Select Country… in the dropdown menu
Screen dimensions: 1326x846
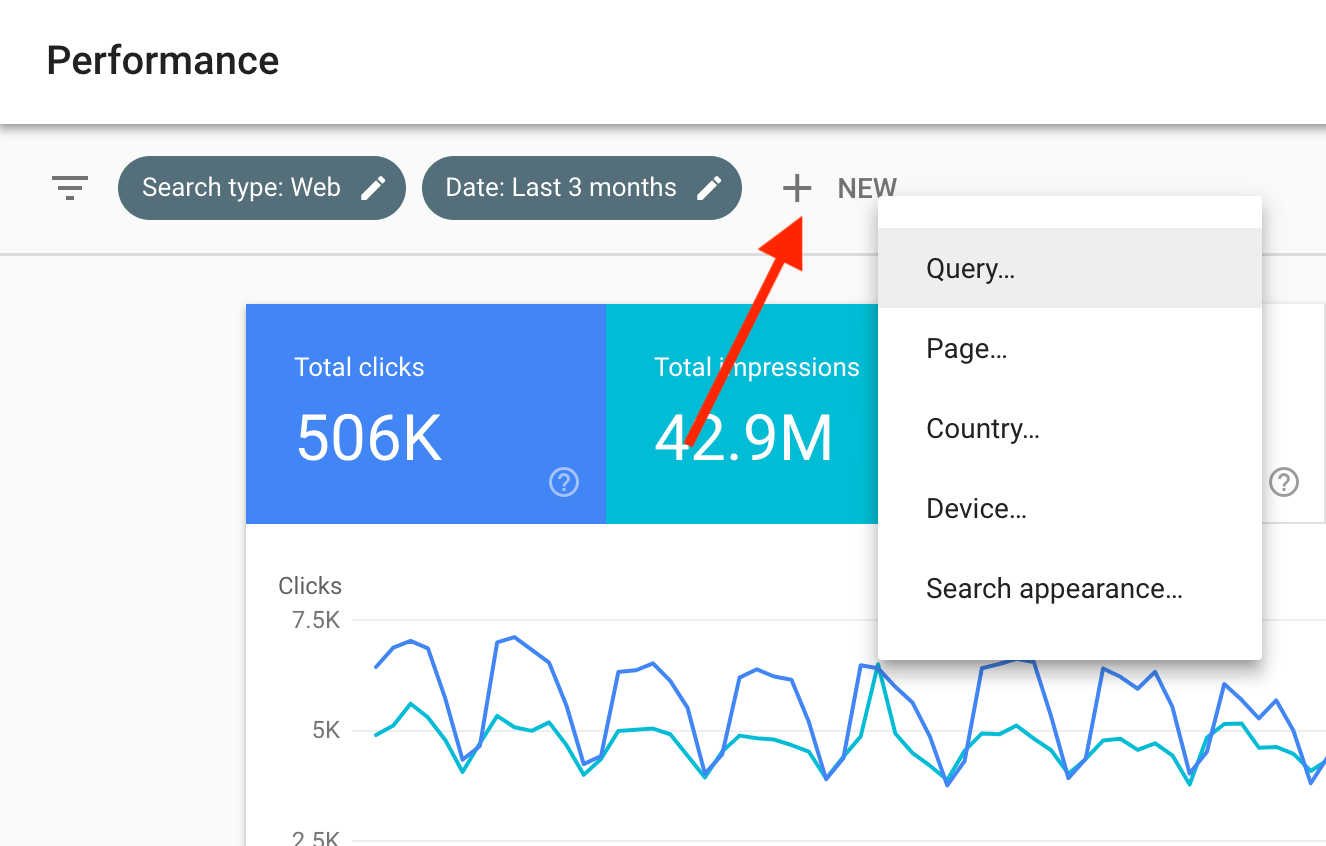pos(1070,428)
